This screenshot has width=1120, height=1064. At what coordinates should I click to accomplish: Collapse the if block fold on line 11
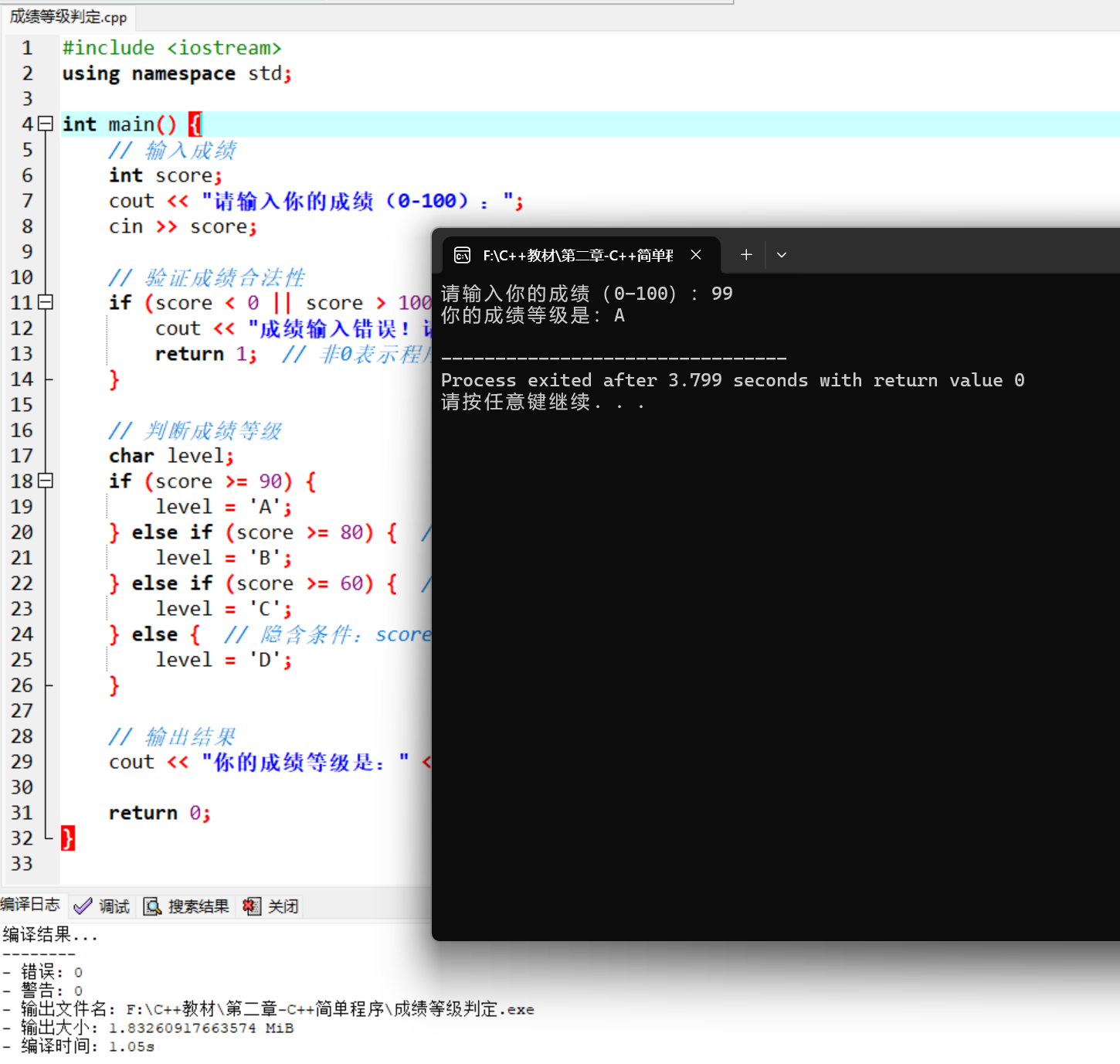[x=46, y=302]
